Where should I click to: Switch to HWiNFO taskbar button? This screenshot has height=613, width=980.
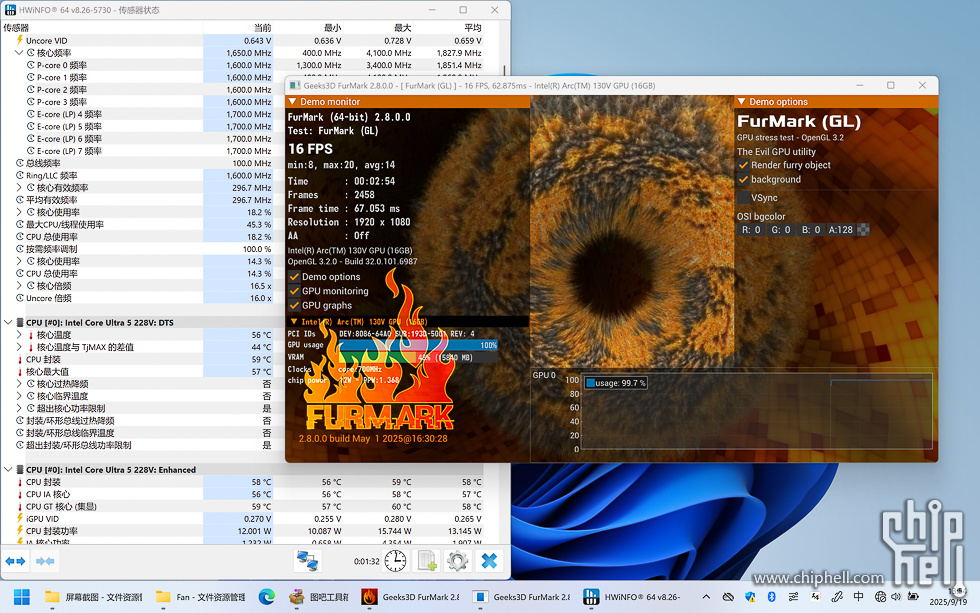click(x=632, y=597)
